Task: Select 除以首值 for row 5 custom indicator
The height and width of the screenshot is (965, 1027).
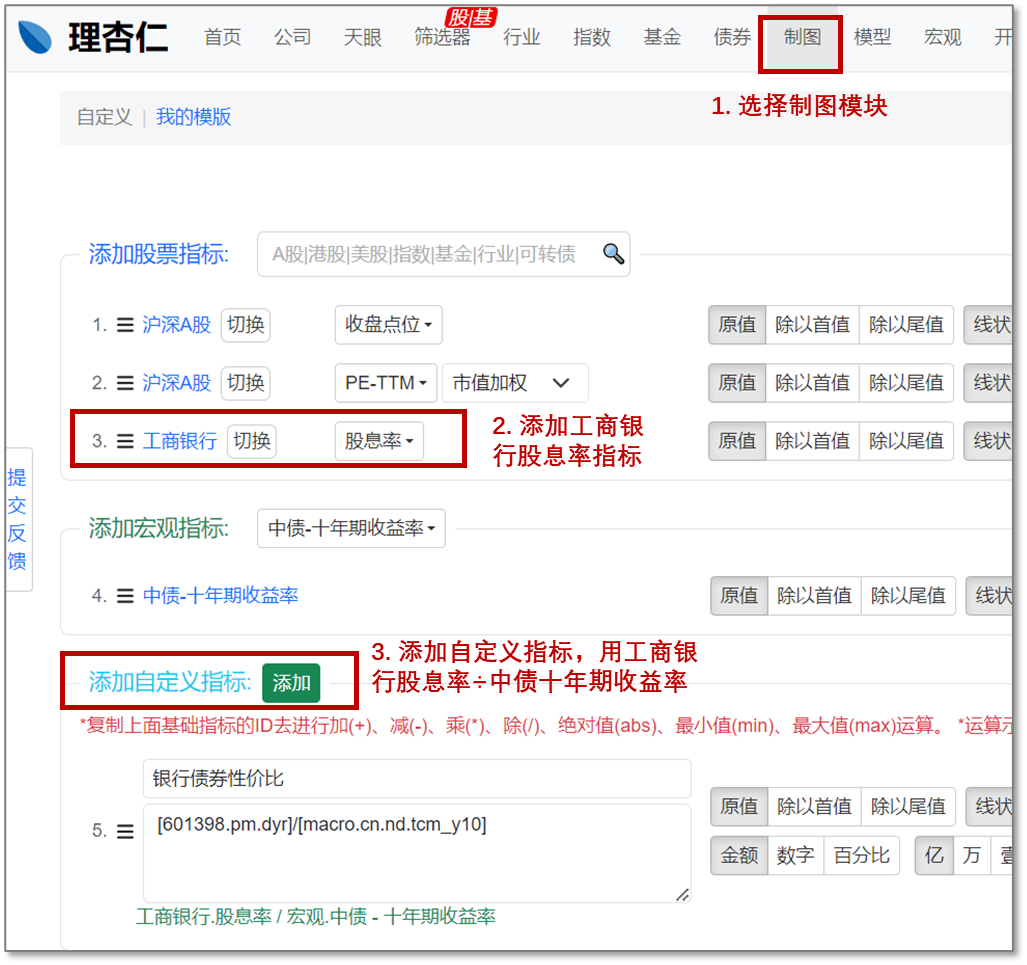Action: [814, 806]
